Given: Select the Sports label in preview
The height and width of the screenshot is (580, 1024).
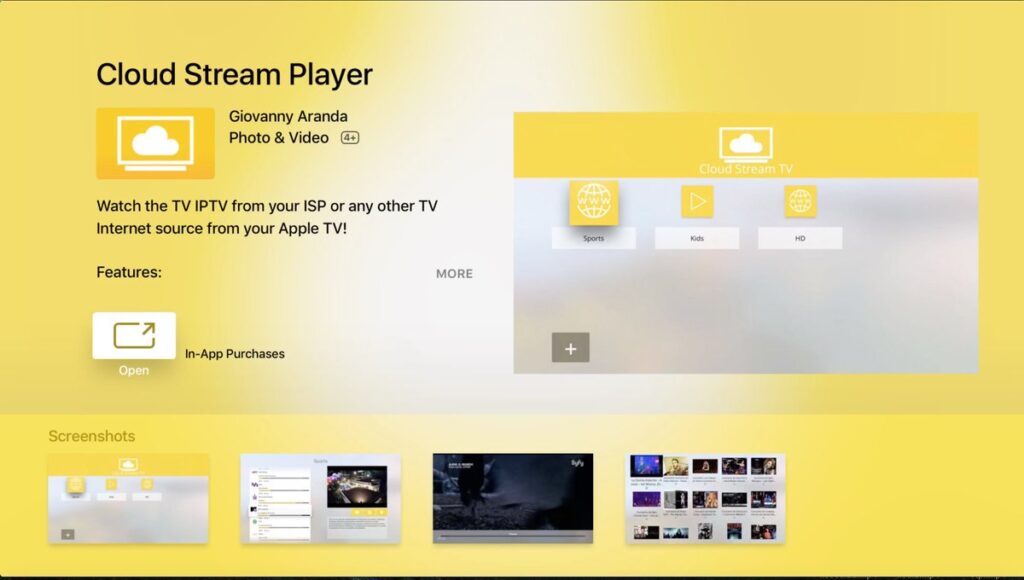Looking at the screenshot, I should [x=594, y=238].
